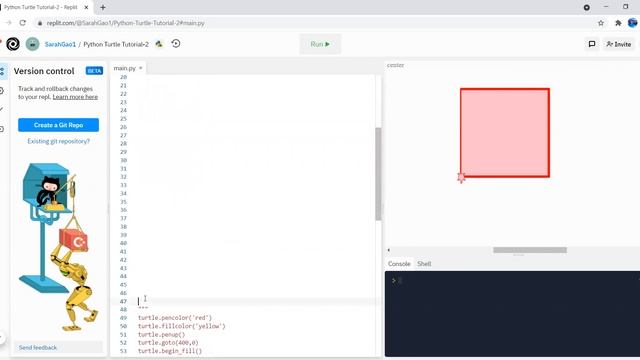Open the browser extensions puzzle icon
Screen dimensions: 640x360
618,23
